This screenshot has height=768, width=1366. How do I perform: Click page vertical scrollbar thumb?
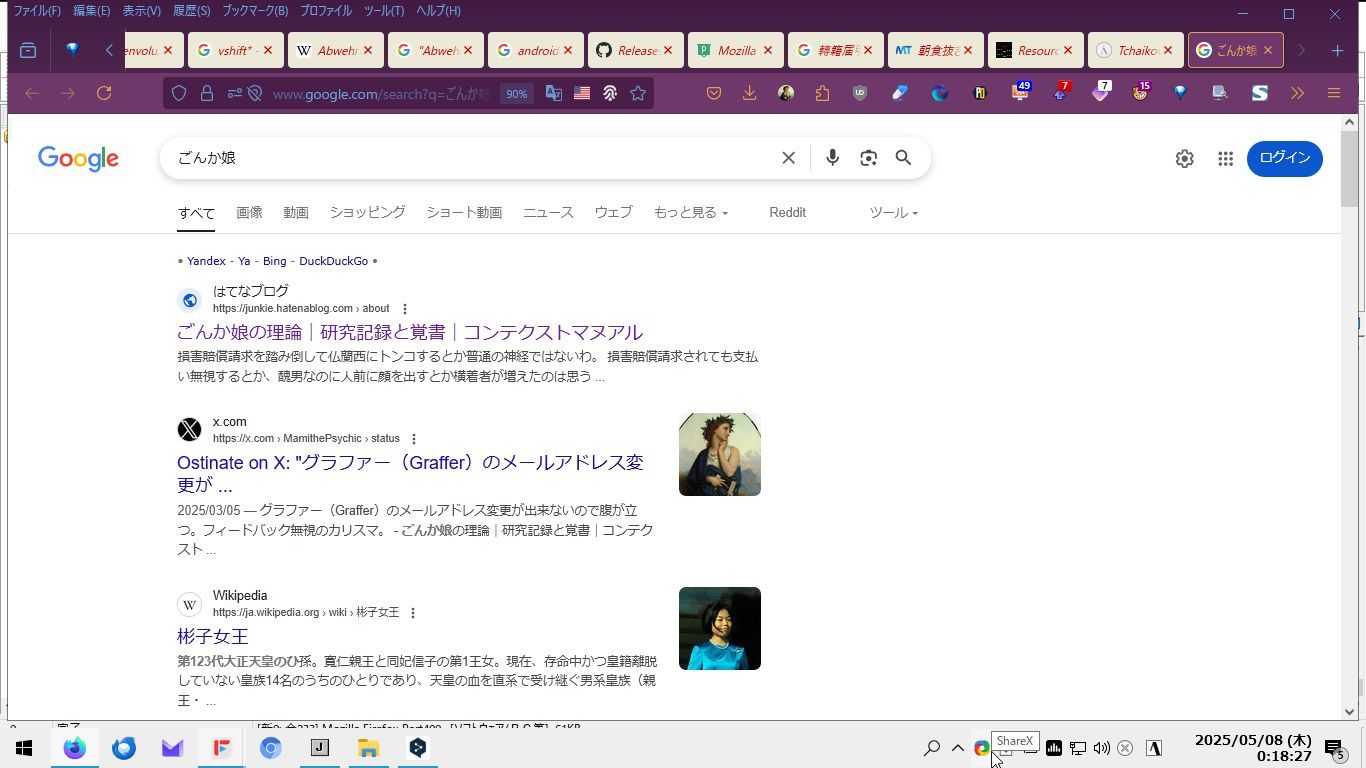[1350, 168]
